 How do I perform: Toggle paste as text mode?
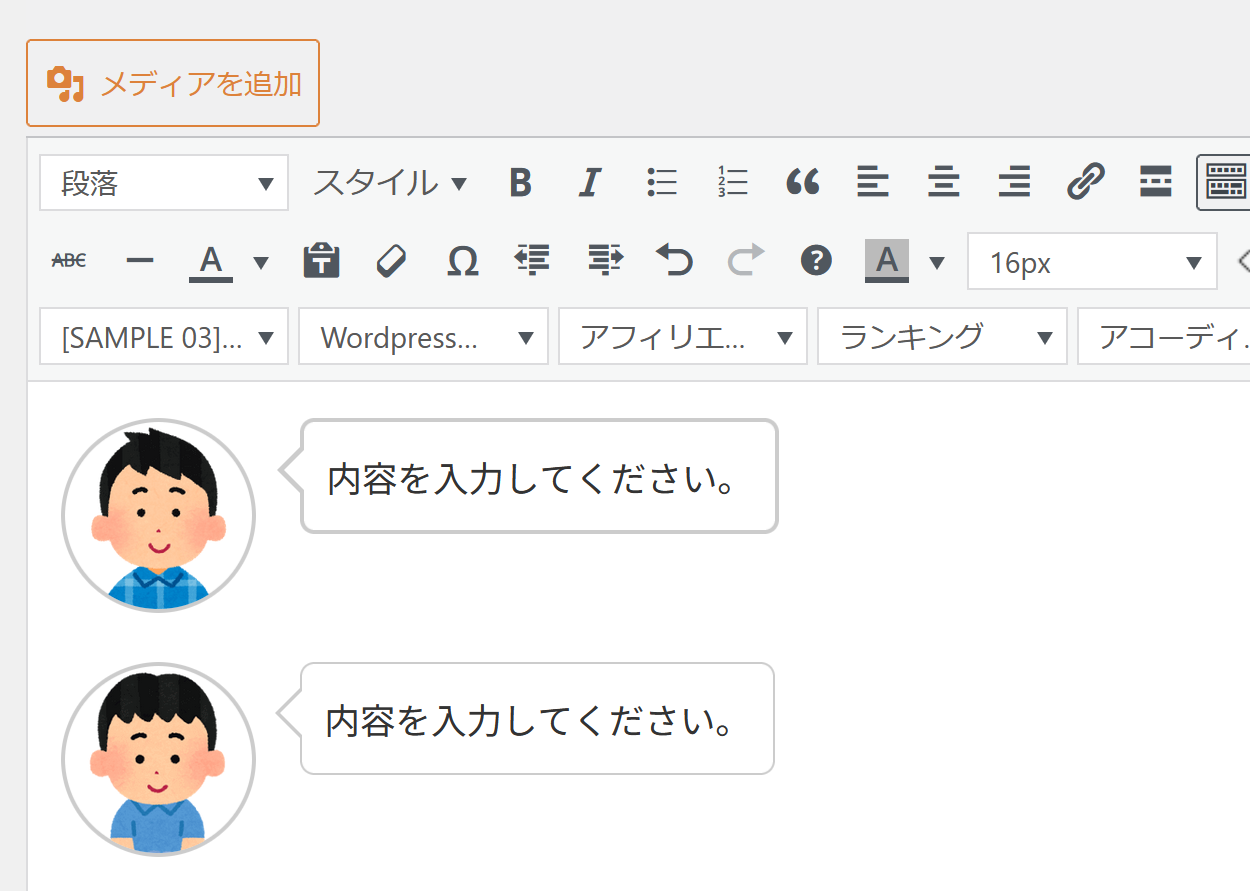(321, 261)
